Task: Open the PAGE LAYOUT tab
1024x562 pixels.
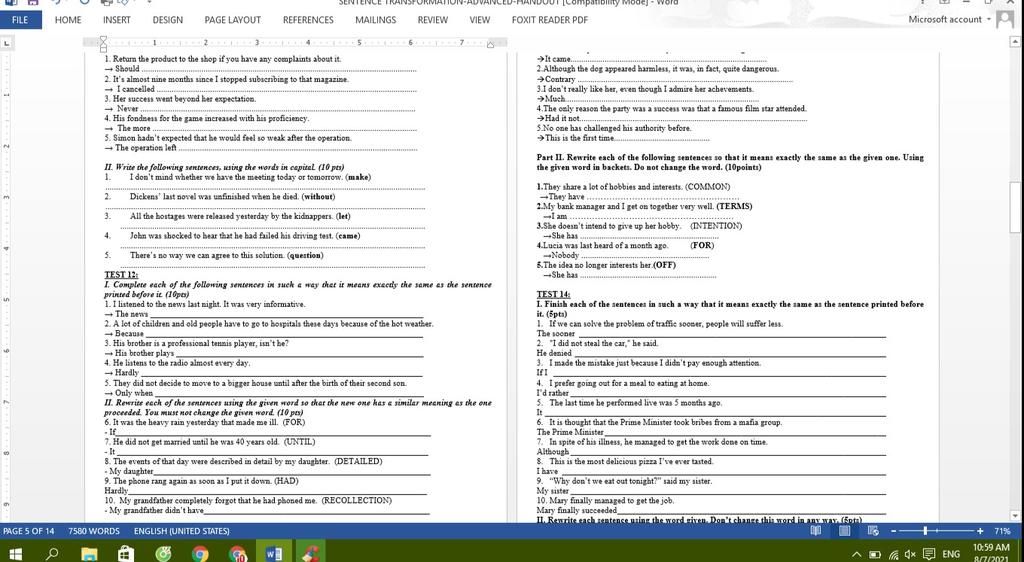Action: pyautogui.click(x=232, y=20)
